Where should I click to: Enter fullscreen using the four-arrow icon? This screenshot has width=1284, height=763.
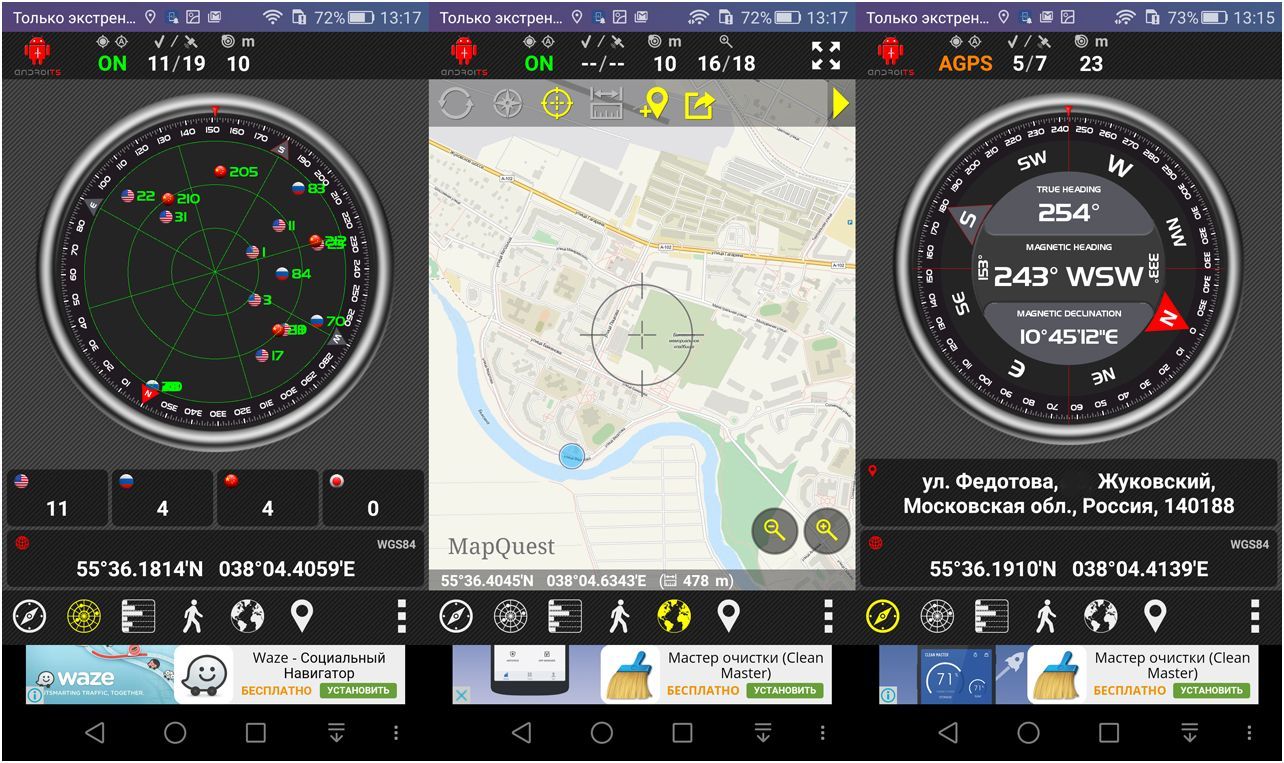(825, 56)
